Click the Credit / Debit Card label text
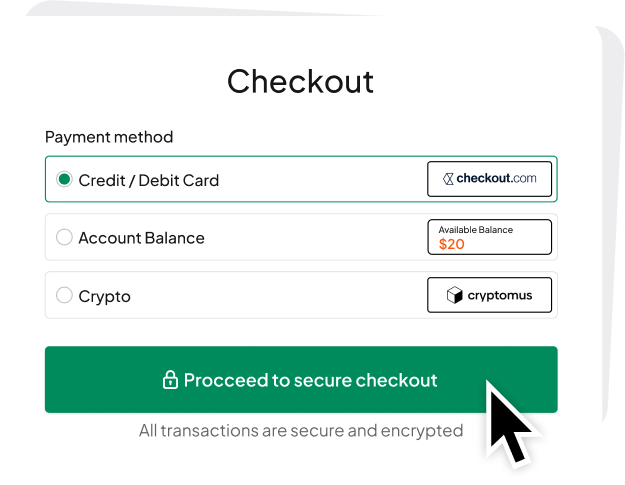This screenshot has width=625, height=485. [x=148, y=180]
